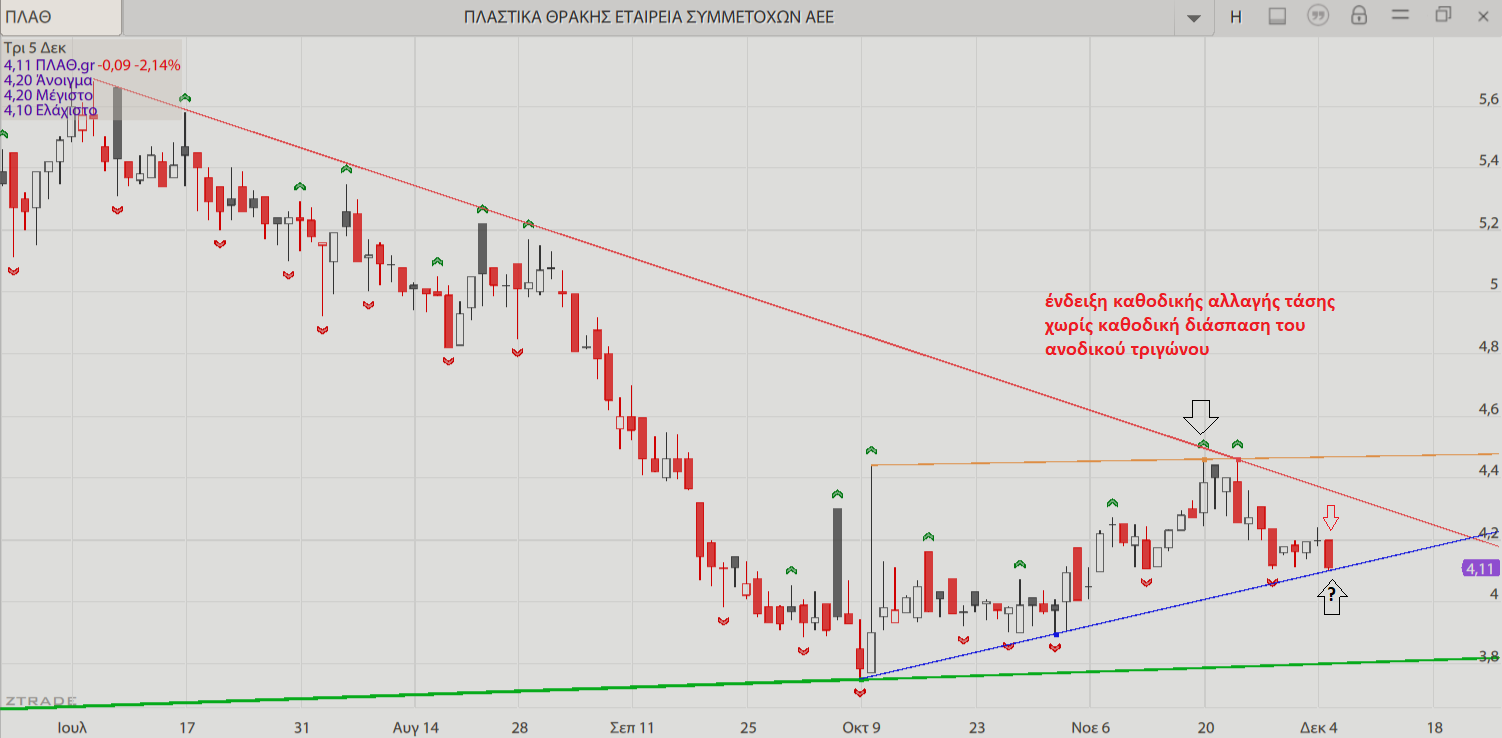Click the purple 4,11 price label
Viewport: 1502px width, 738px height.
point(1480,568)
